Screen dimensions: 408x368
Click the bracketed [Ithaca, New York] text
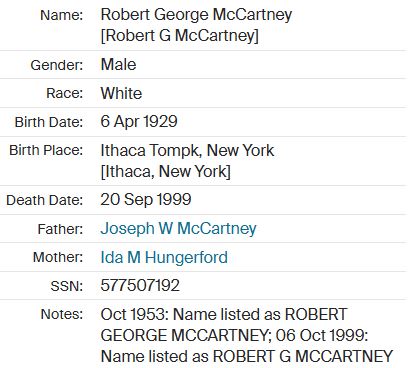point(166,172)
